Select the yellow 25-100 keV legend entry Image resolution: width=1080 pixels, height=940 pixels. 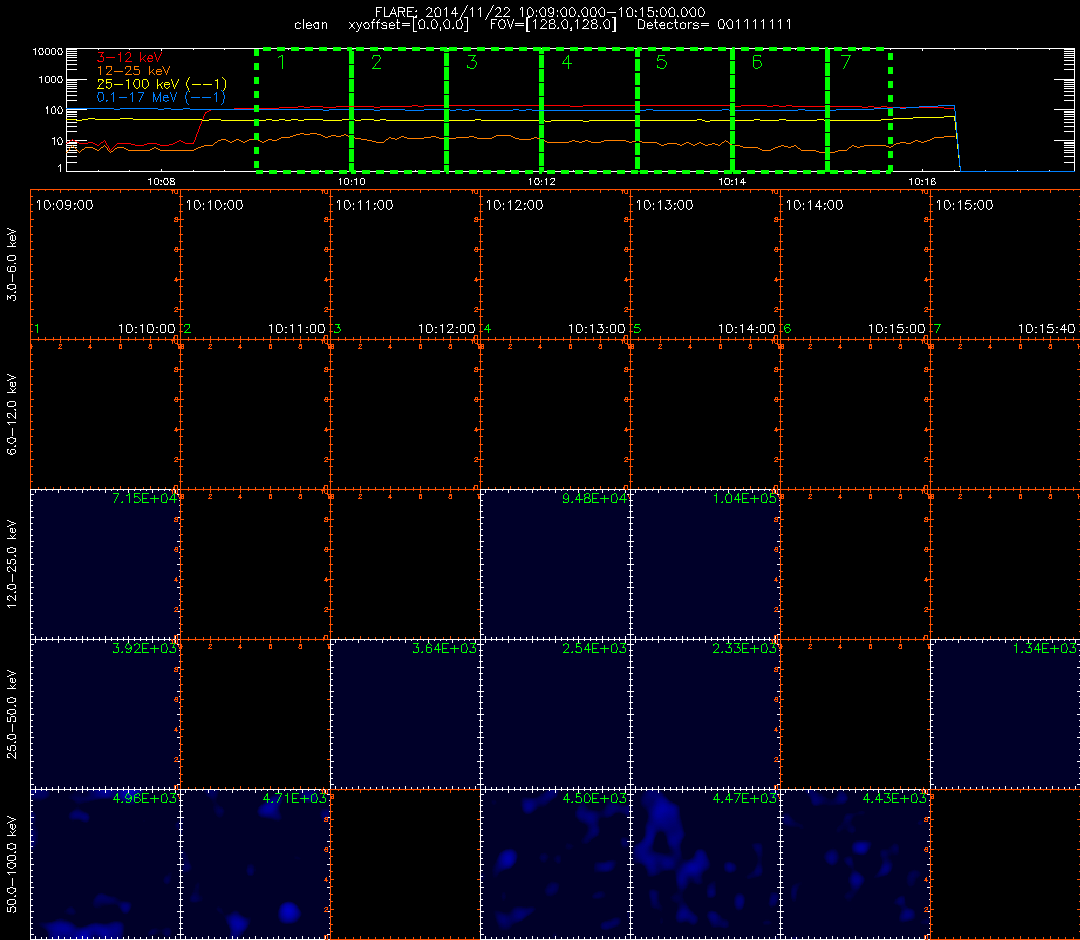(x=161, y=84)
